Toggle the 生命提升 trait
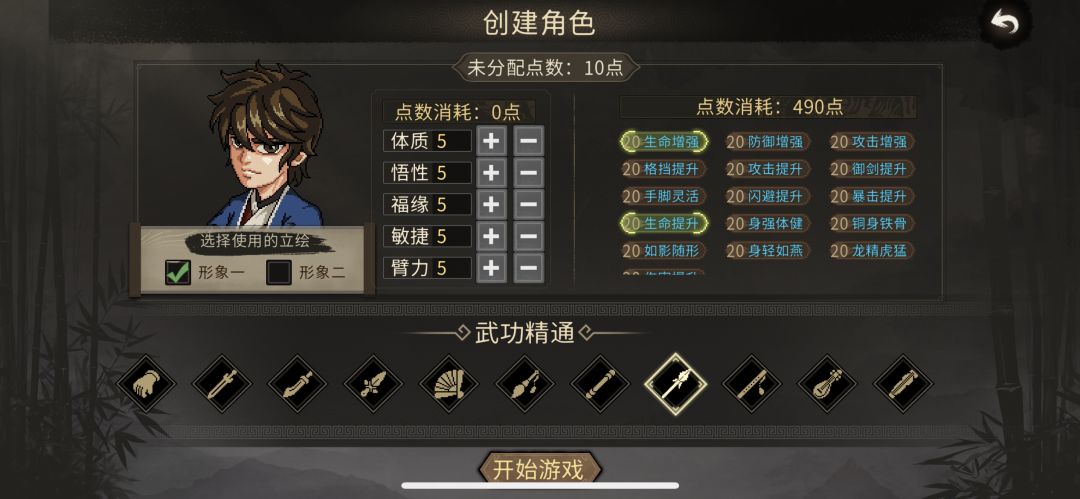This screenshot has height=499, width=1080. 664,223
